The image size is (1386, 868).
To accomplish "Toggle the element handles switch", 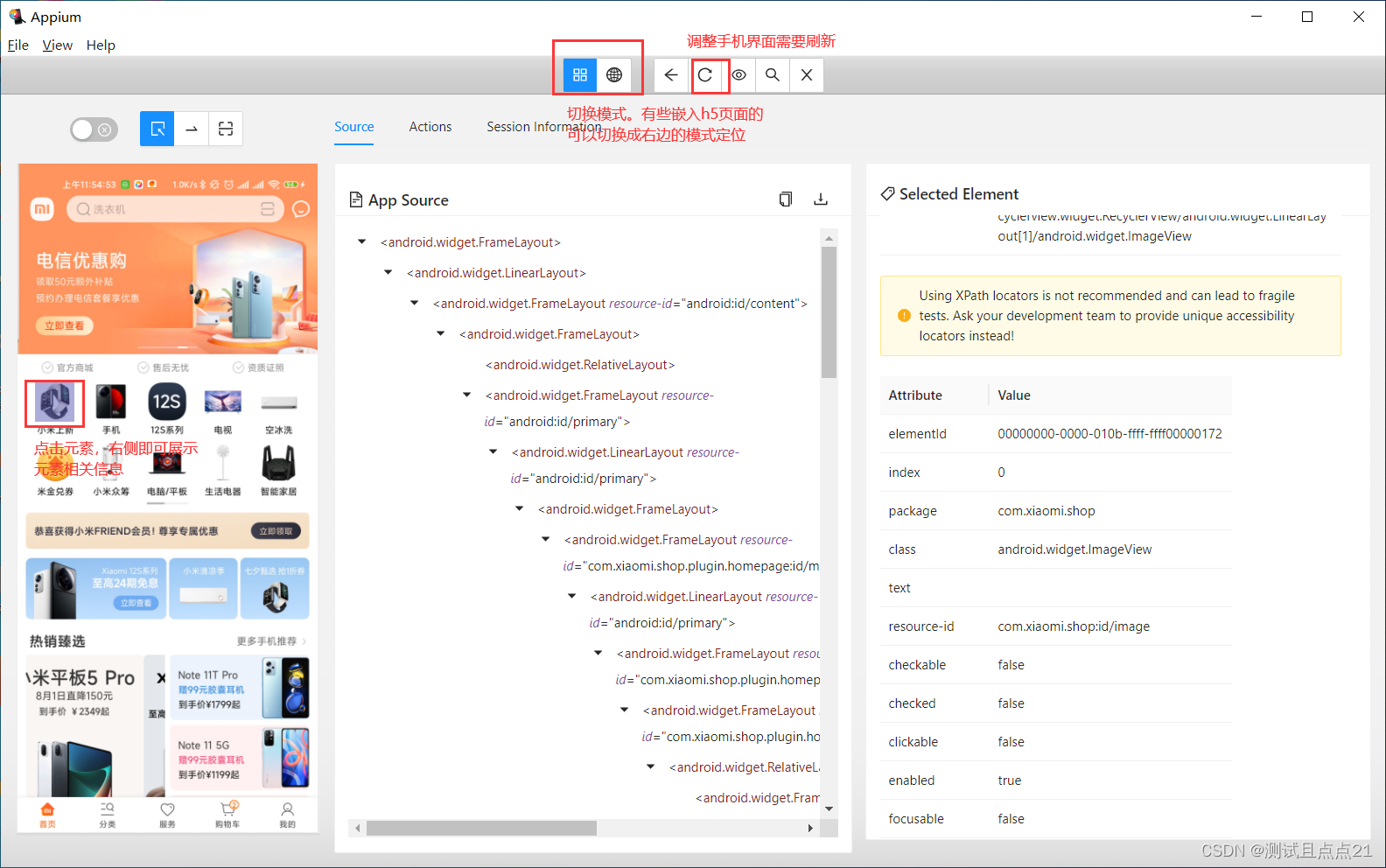I will (x=94, y=129).
